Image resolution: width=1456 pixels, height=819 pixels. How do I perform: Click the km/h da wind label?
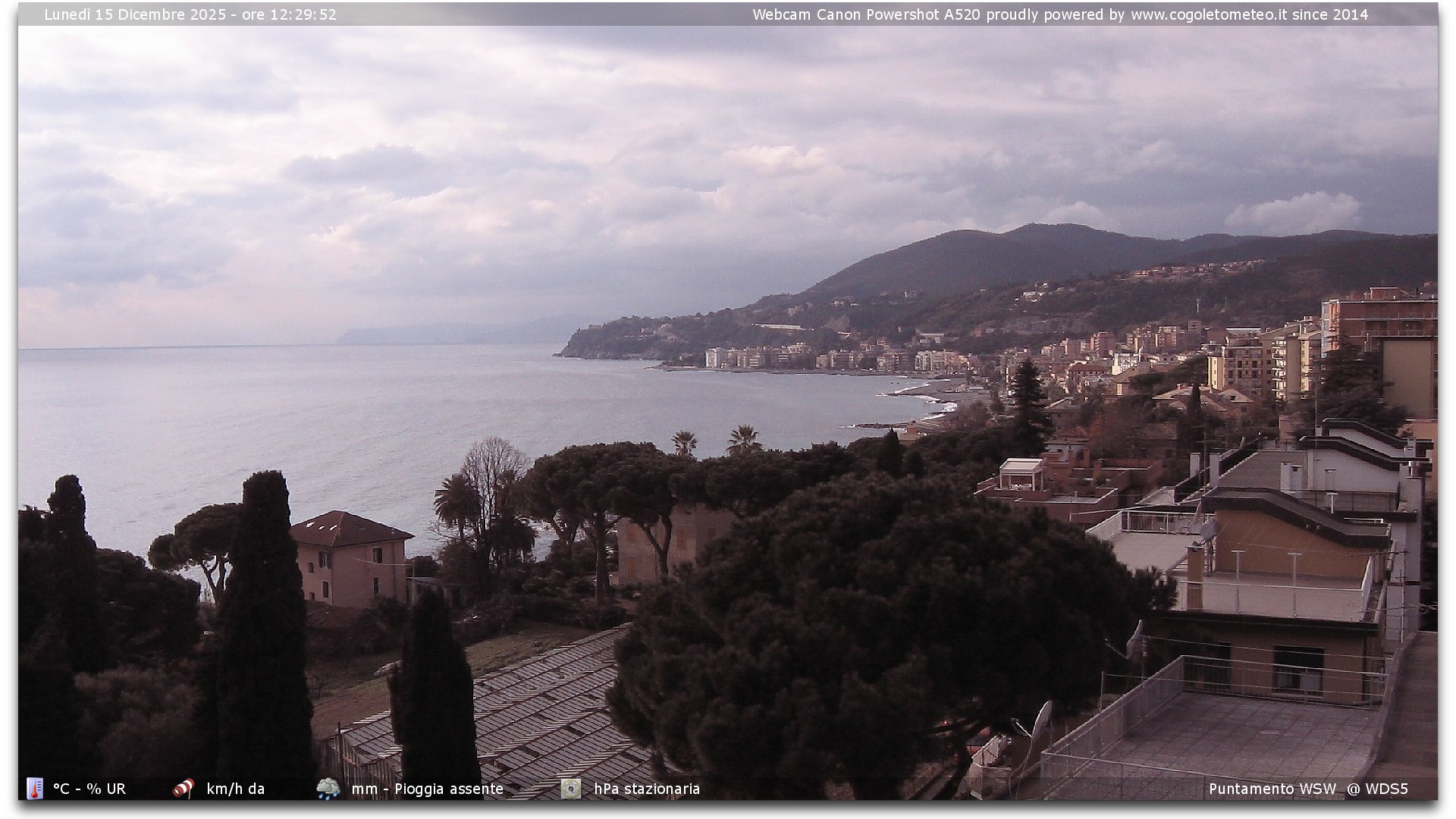pos(235,789)
